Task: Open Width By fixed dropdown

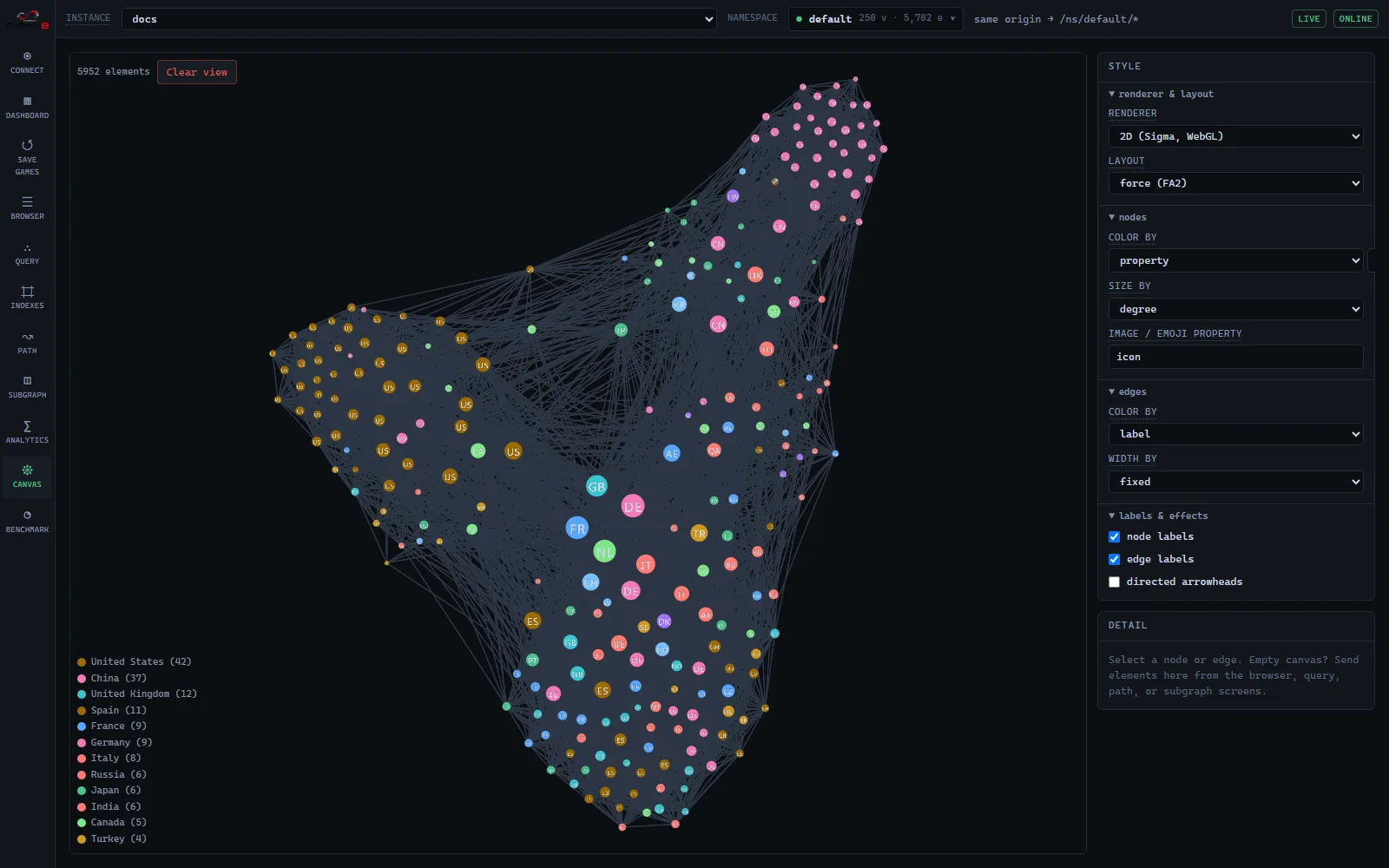Action: click(x=1235, y=482)
